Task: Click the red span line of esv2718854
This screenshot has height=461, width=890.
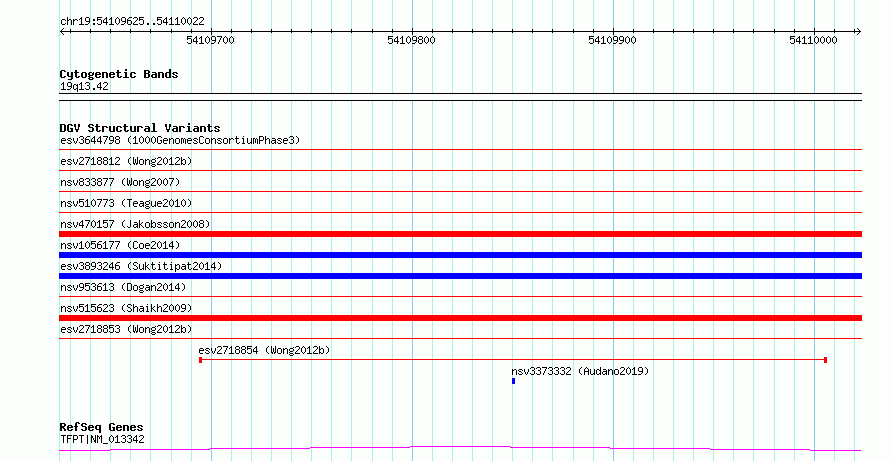Action: coord(513,360)
